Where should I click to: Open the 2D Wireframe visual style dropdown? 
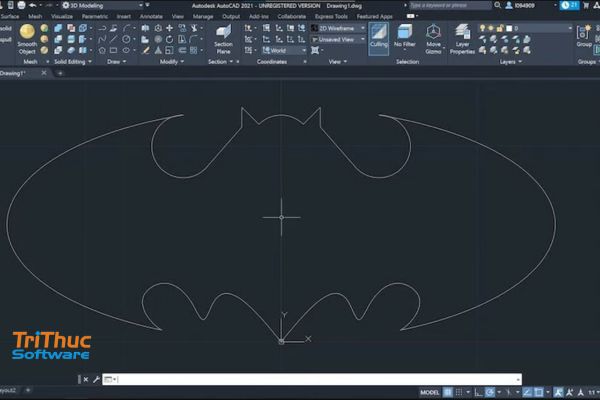point(338,28)
